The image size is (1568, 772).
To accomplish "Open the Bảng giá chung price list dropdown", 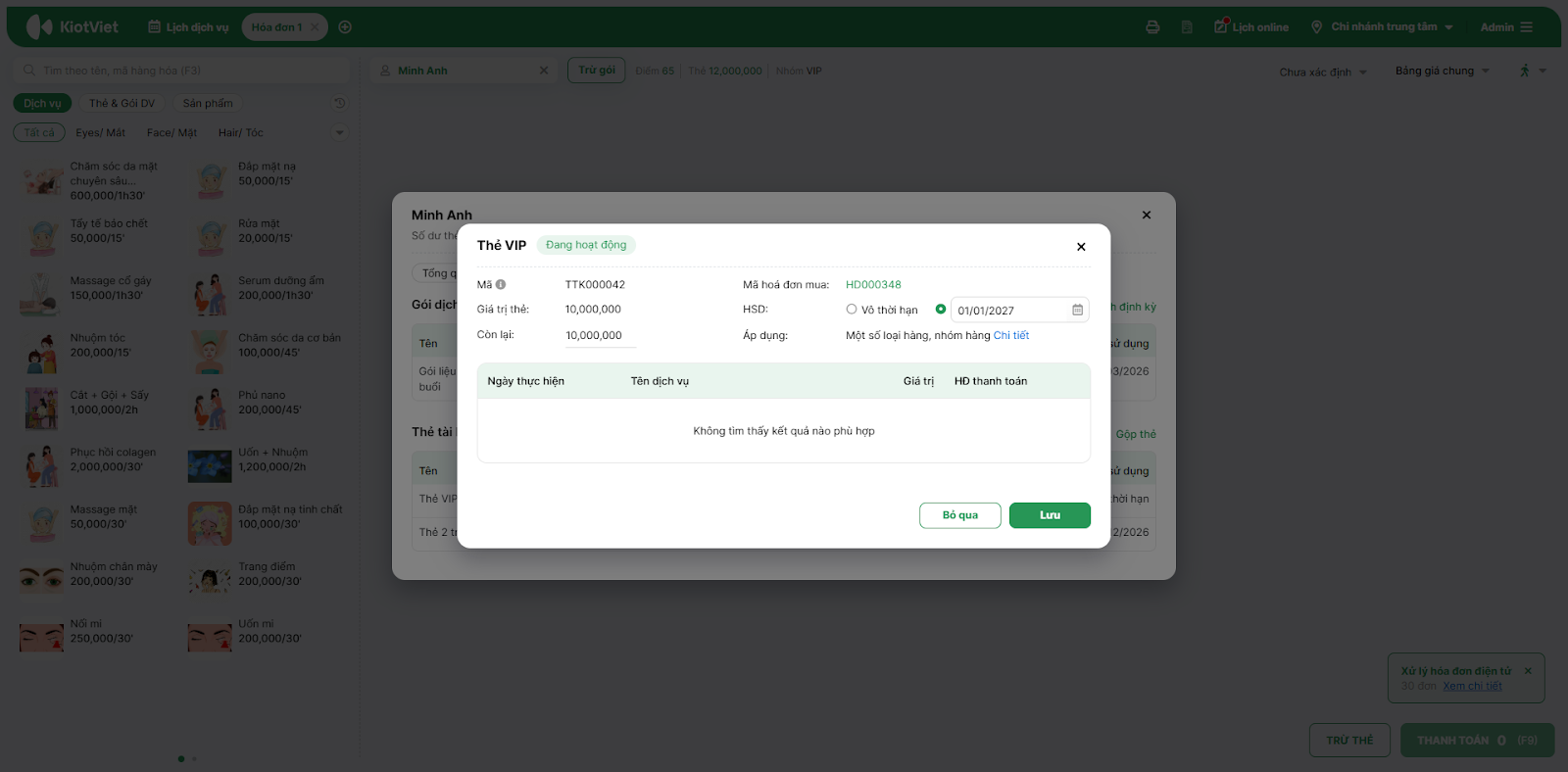I will pyautogui.click(x=1443, y=71).
